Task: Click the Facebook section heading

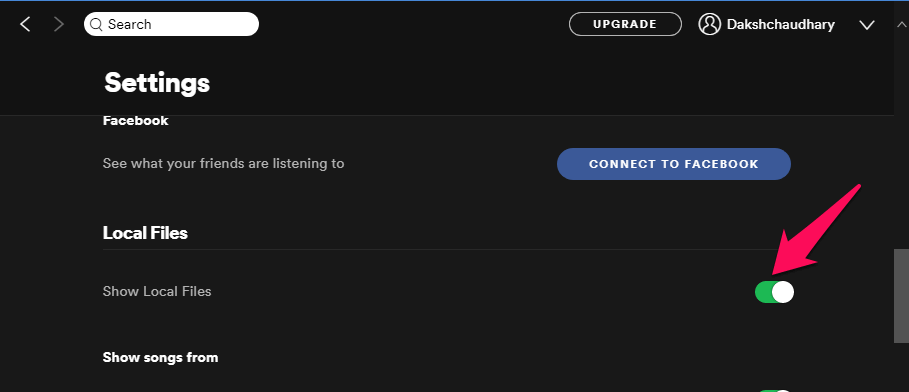Action: (136, 121)
